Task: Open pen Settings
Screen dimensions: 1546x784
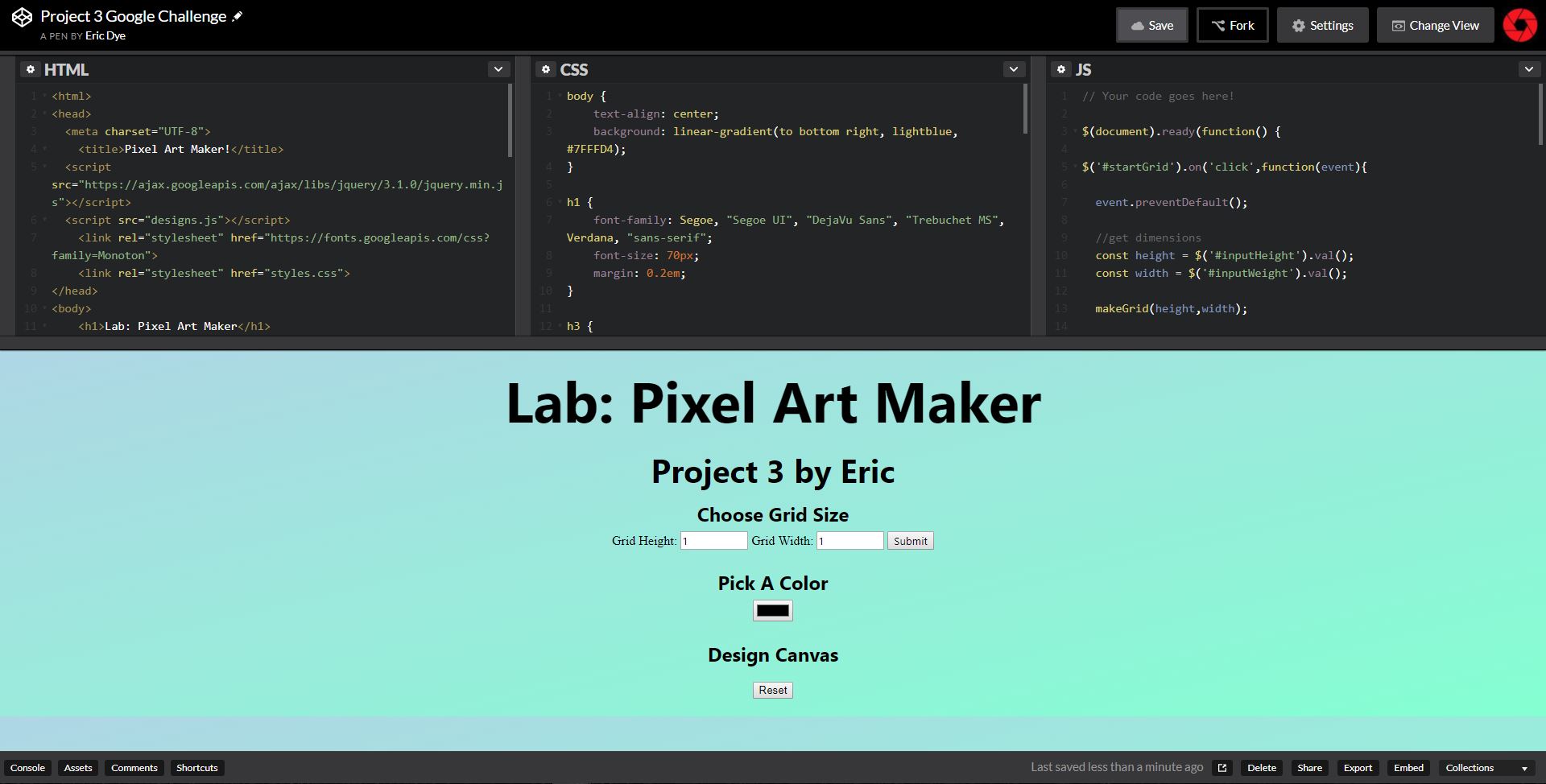Action: click(x=1322, y=25)
